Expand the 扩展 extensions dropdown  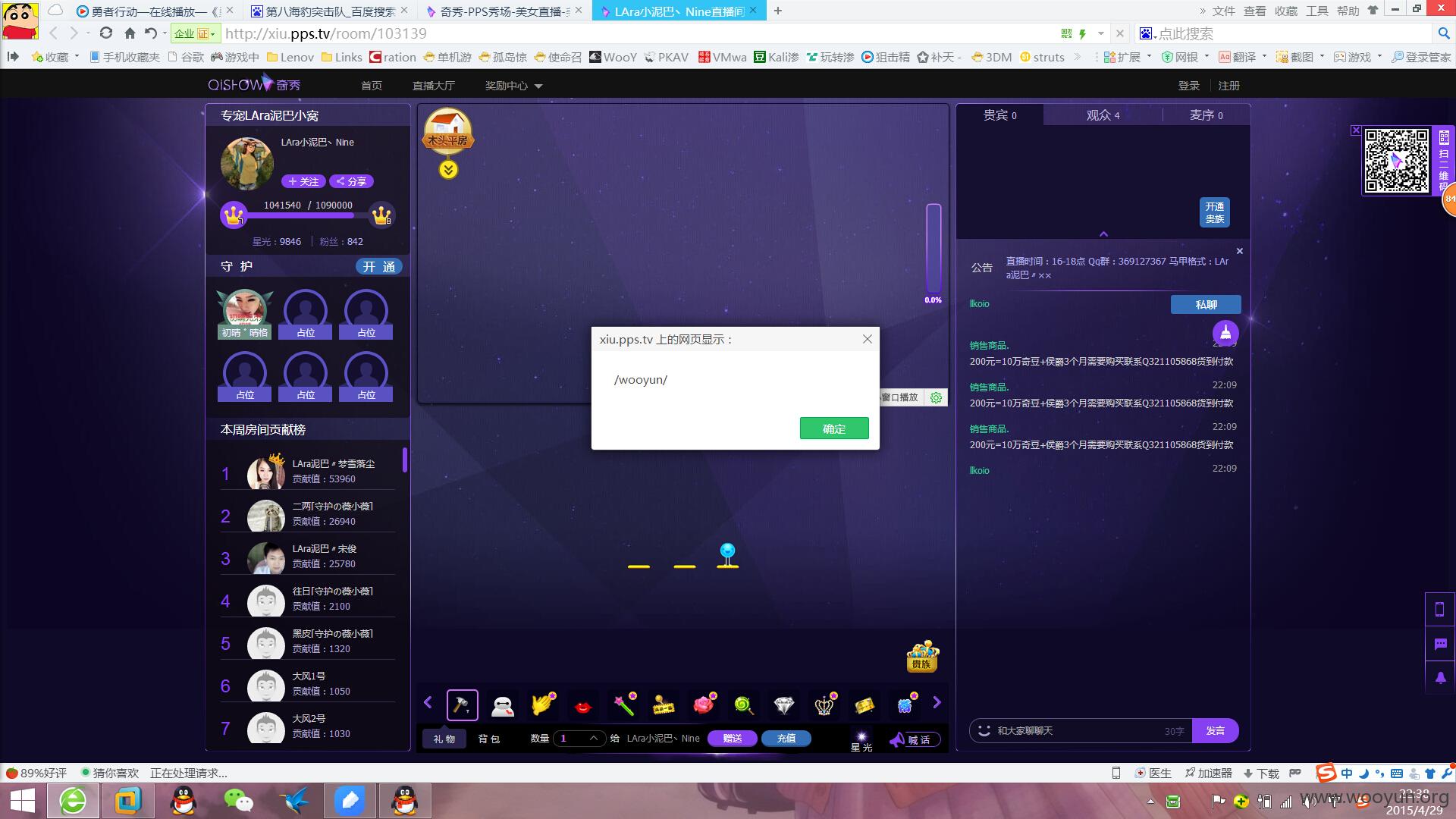(x=1150, y=56)
